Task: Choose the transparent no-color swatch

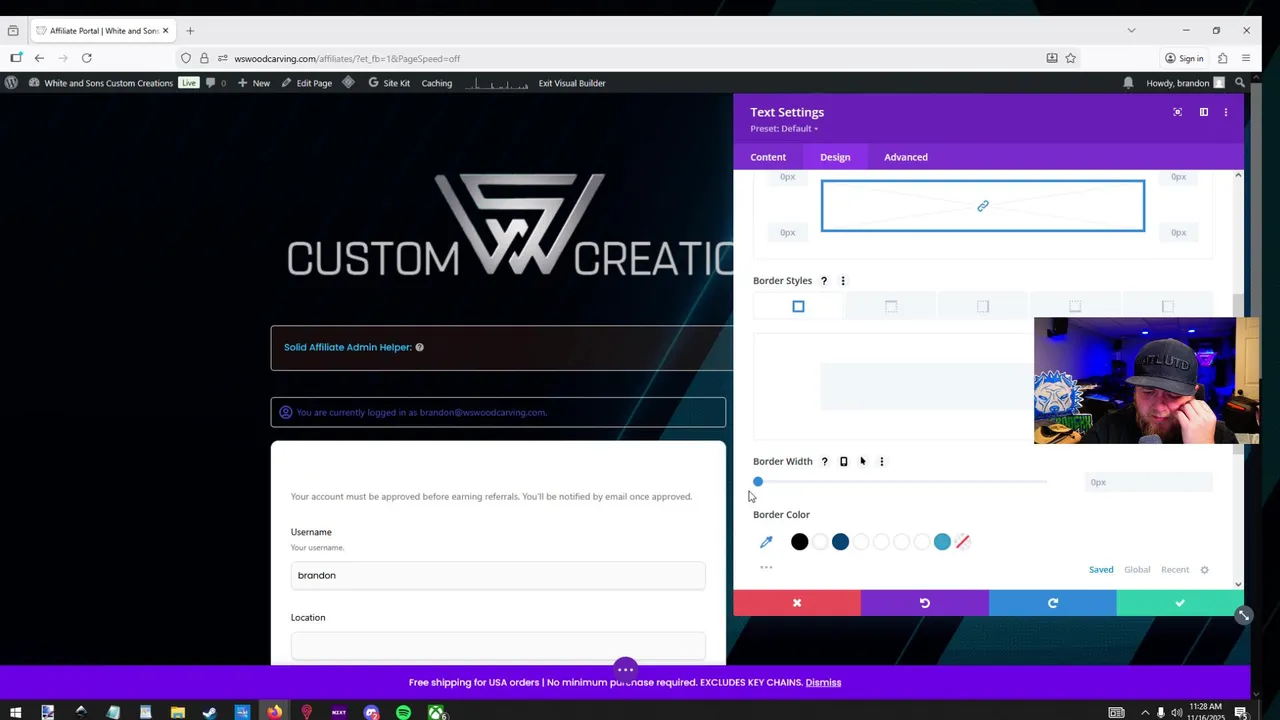Action: tap(962, 542)
